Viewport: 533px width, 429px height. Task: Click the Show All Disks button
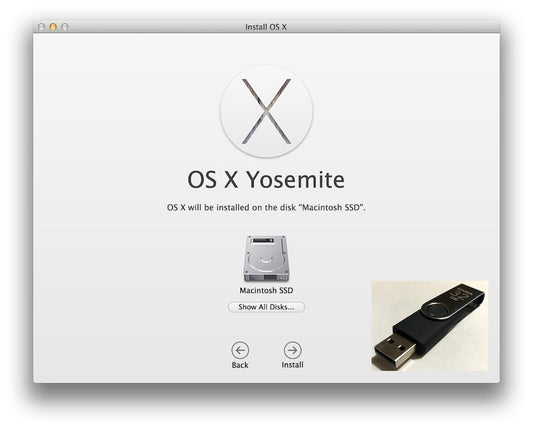[x=266, y=307]
